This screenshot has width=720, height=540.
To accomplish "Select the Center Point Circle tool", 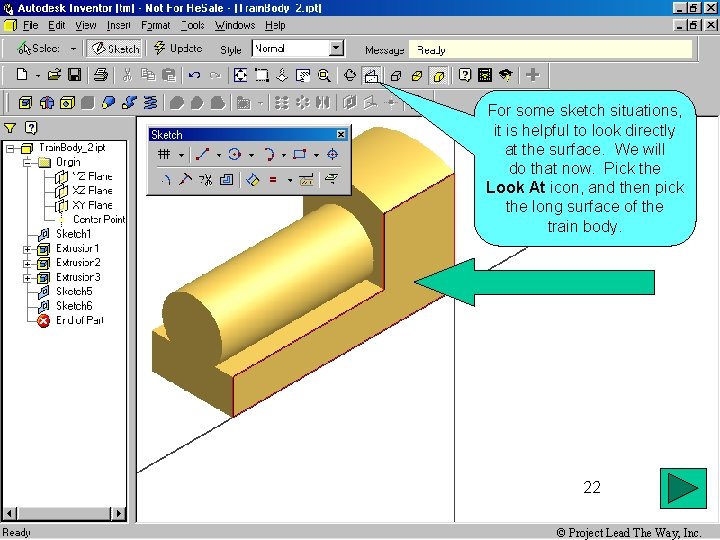I will 235,154.
